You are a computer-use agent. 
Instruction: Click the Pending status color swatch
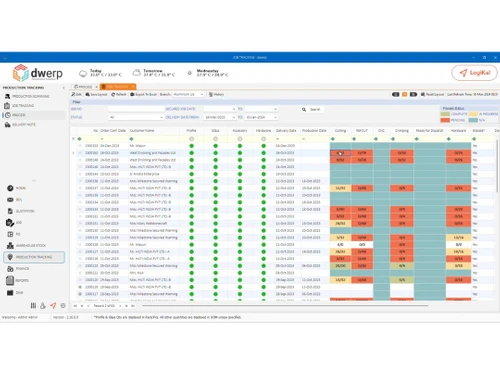pyautogui.click(x=445, y=120)
